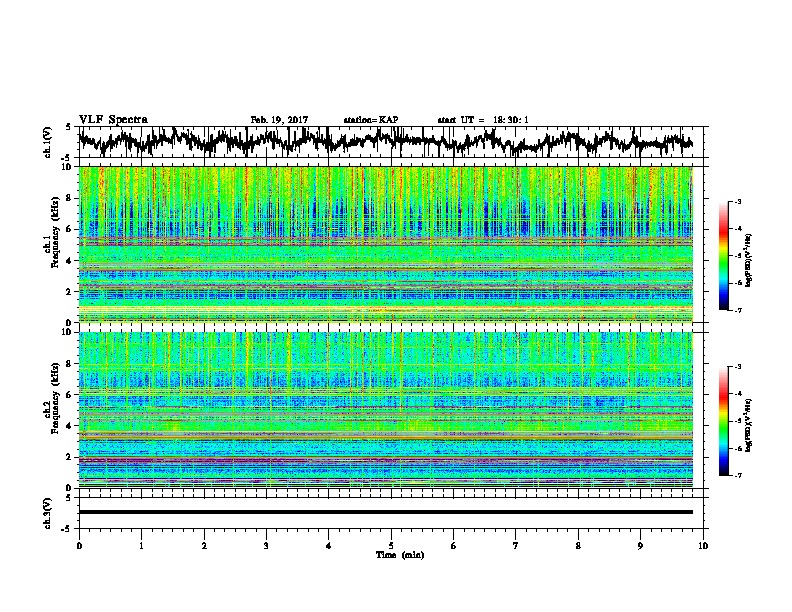Click time axis tick label "9"
792x612 pixels.
640,546
